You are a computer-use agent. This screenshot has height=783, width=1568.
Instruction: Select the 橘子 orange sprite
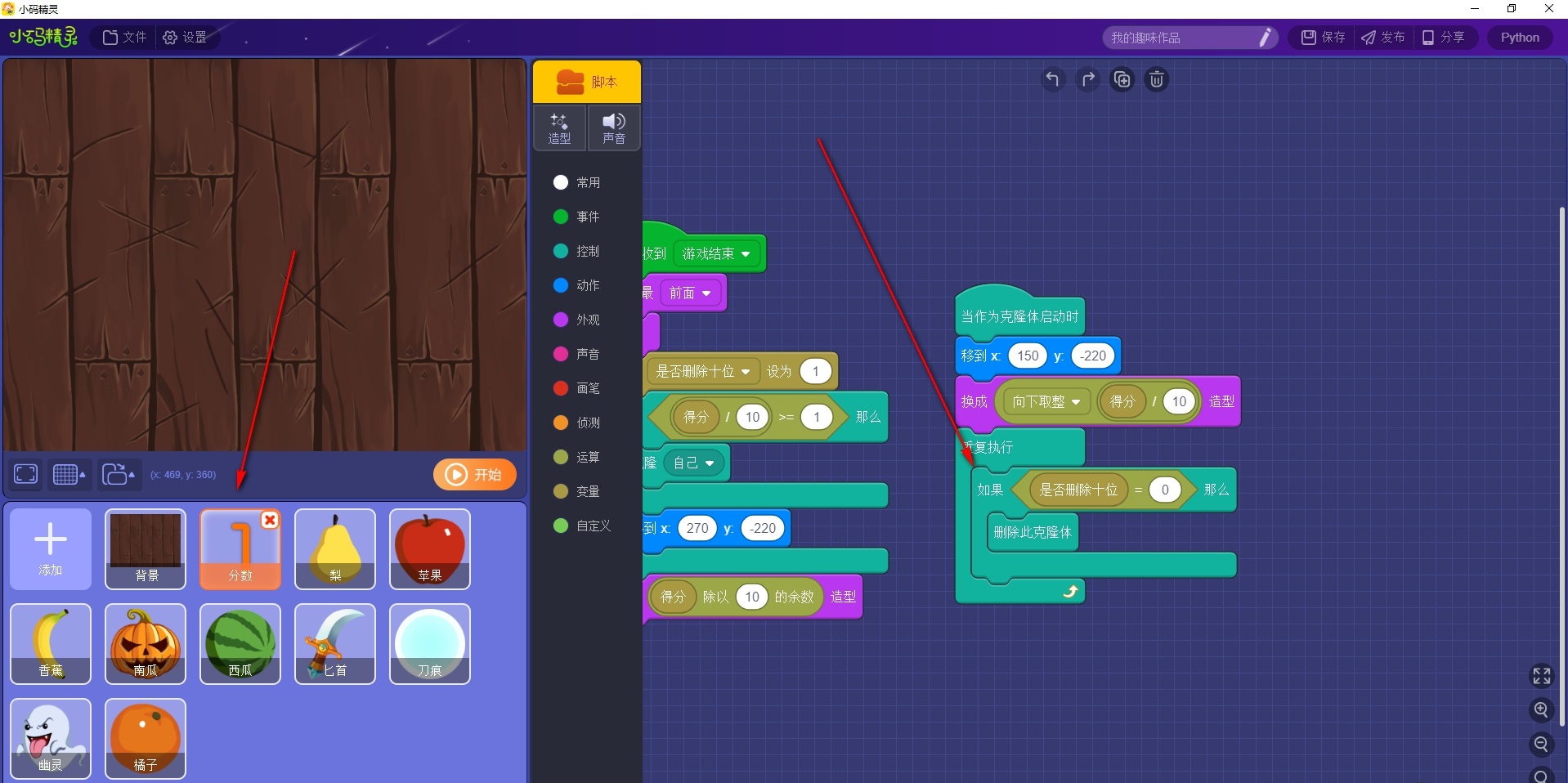(x=146, y=739)
